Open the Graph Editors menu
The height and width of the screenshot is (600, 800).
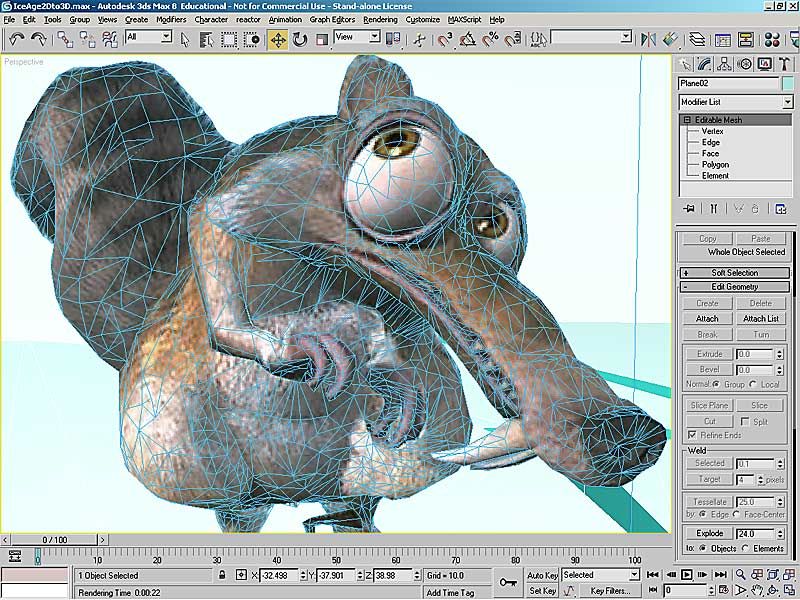(332, 19)
